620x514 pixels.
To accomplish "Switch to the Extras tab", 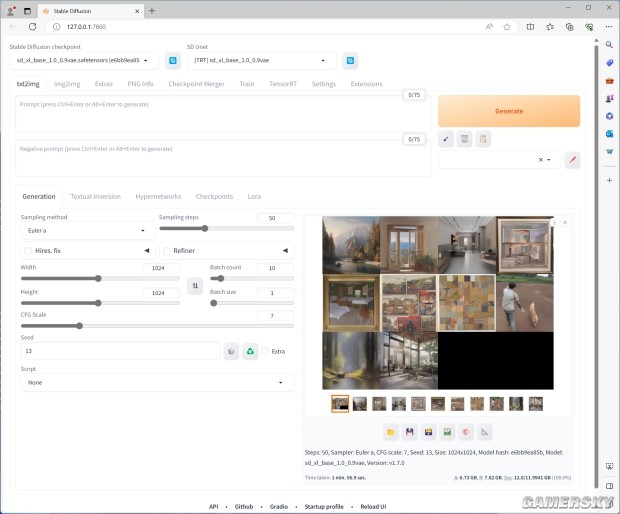I will [104, 84].
